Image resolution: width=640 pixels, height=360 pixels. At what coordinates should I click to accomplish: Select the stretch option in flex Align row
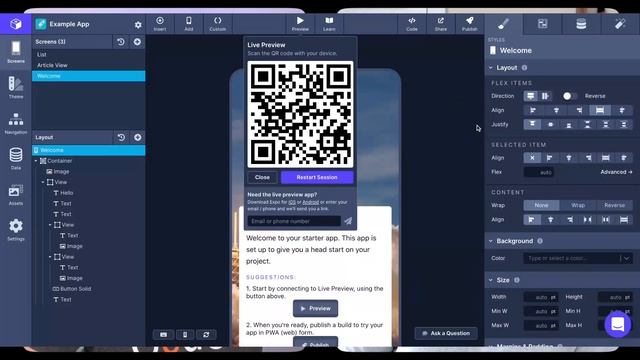(600, 110)
